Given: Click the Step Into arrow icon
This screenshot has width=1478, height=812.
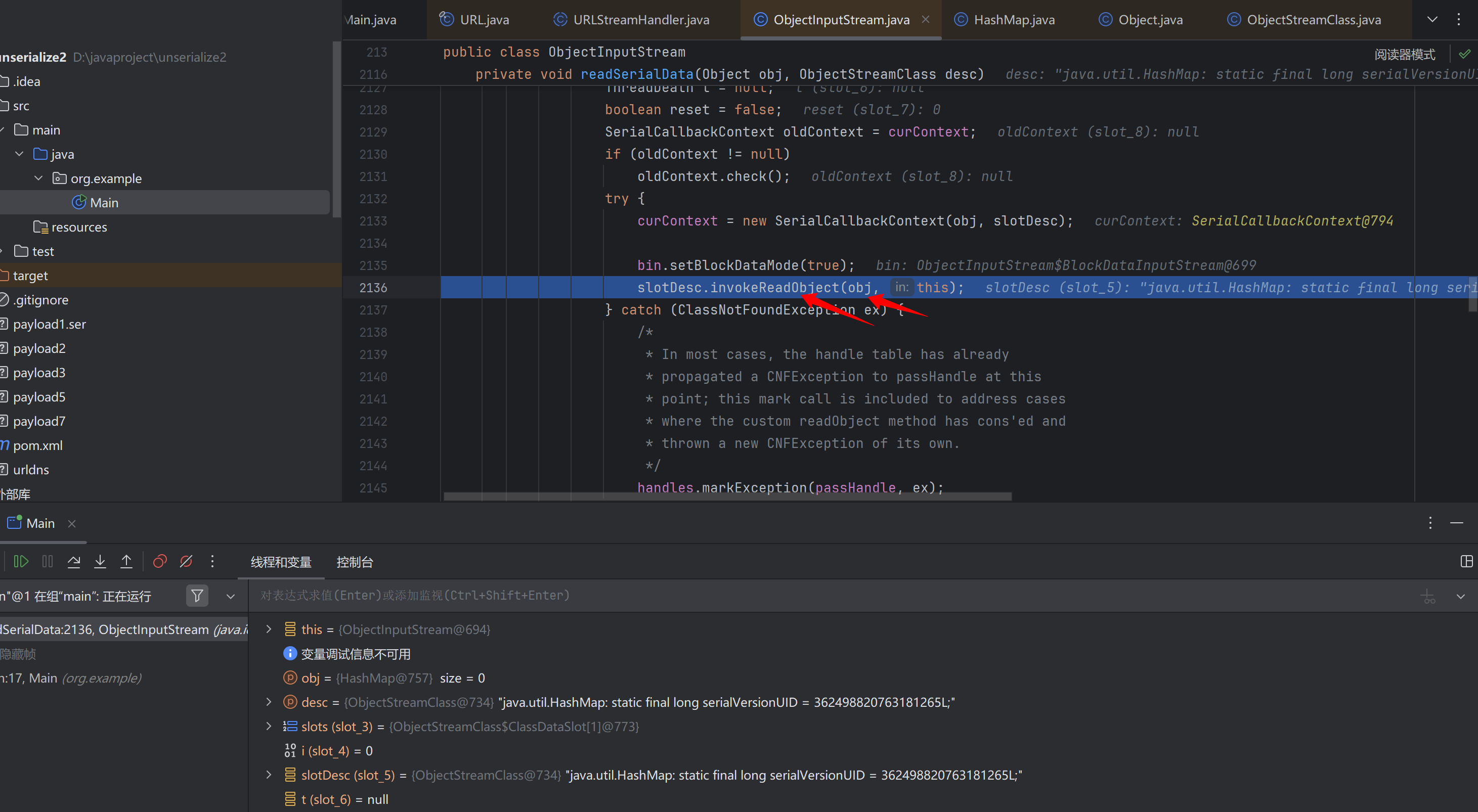Looking at the screenshot, I should pyautogui.click(x=100, y=561).
